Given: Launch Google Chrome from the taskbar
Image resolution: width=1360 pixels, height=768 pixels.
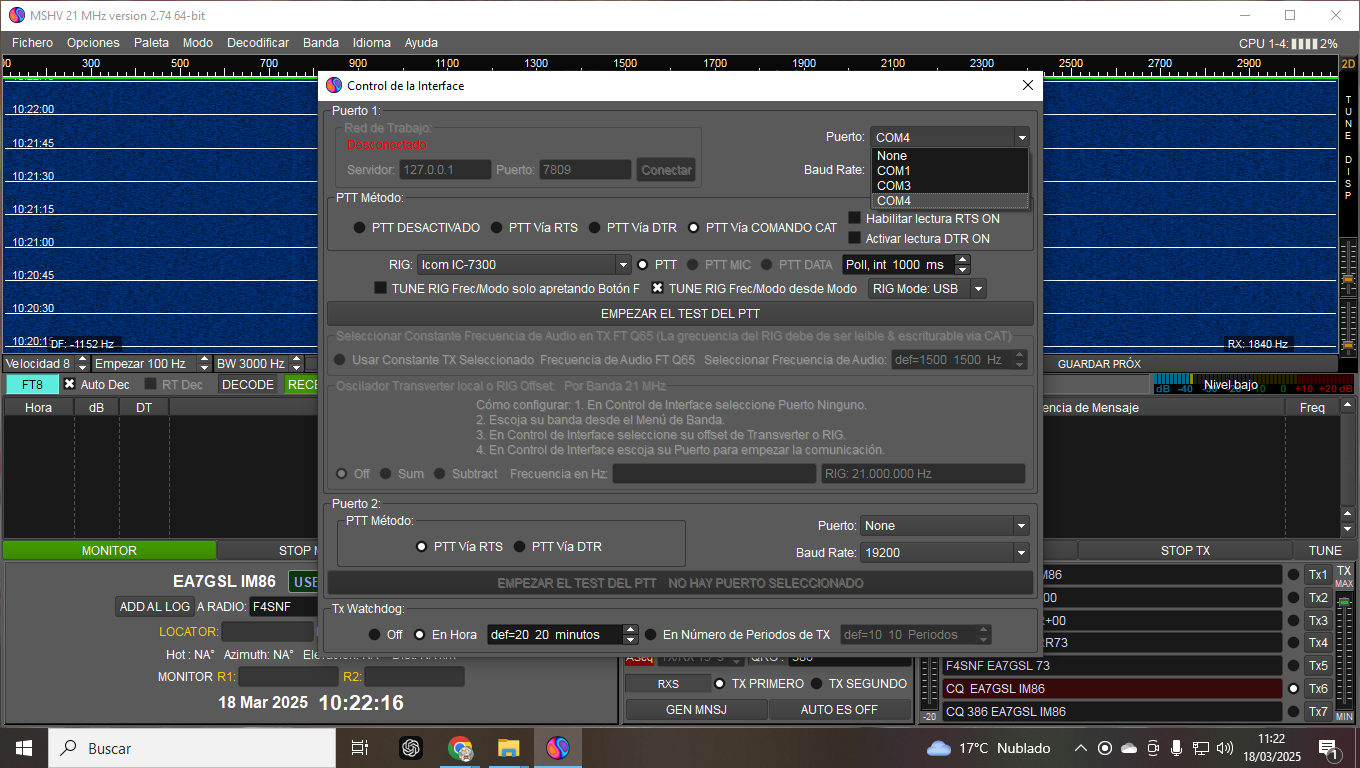Looking at the screenshot, I should (x=460, y=748).
